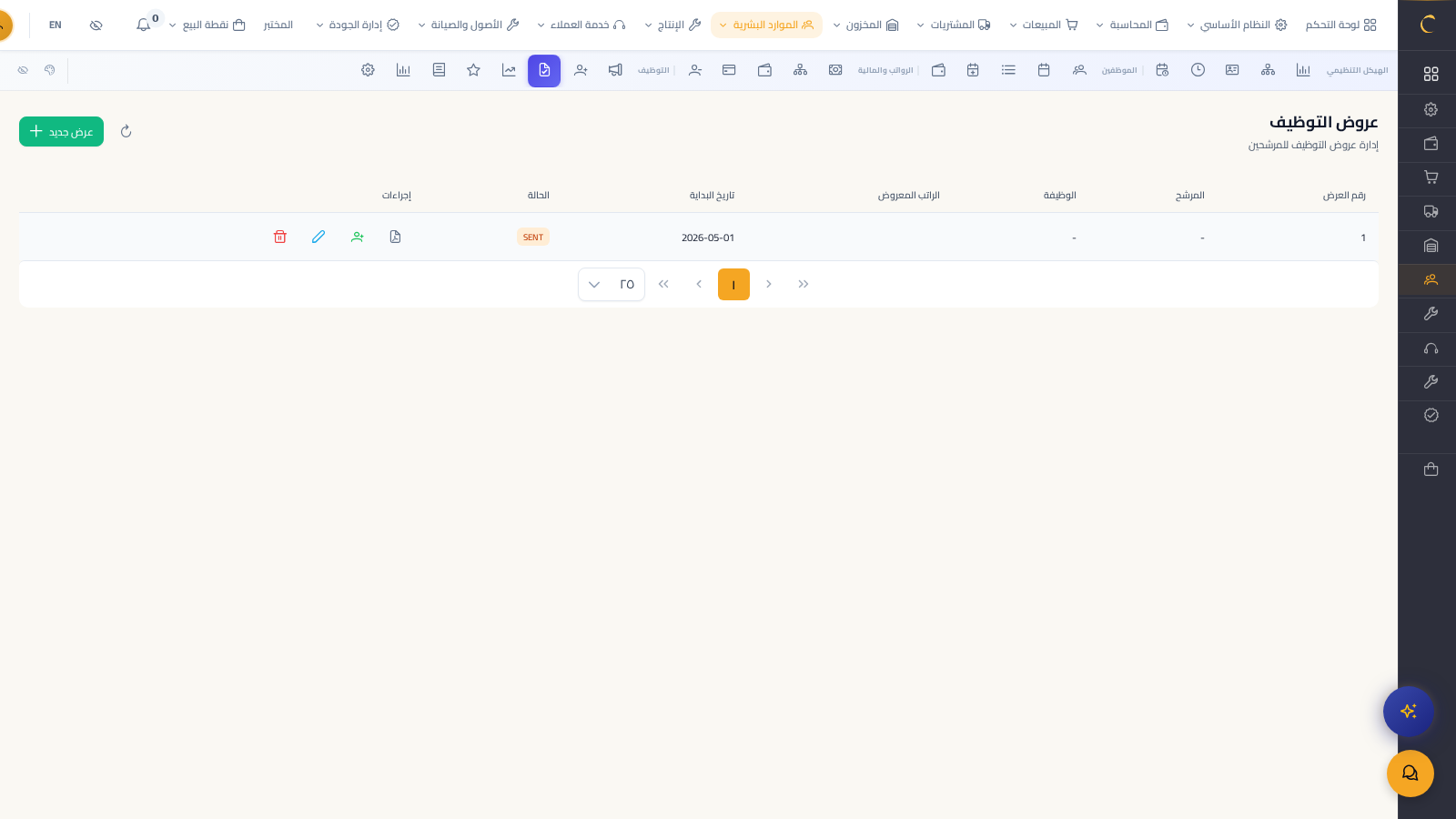Download the offer PDF document icon
This screenshot has height=819, width=1456.
395,237
